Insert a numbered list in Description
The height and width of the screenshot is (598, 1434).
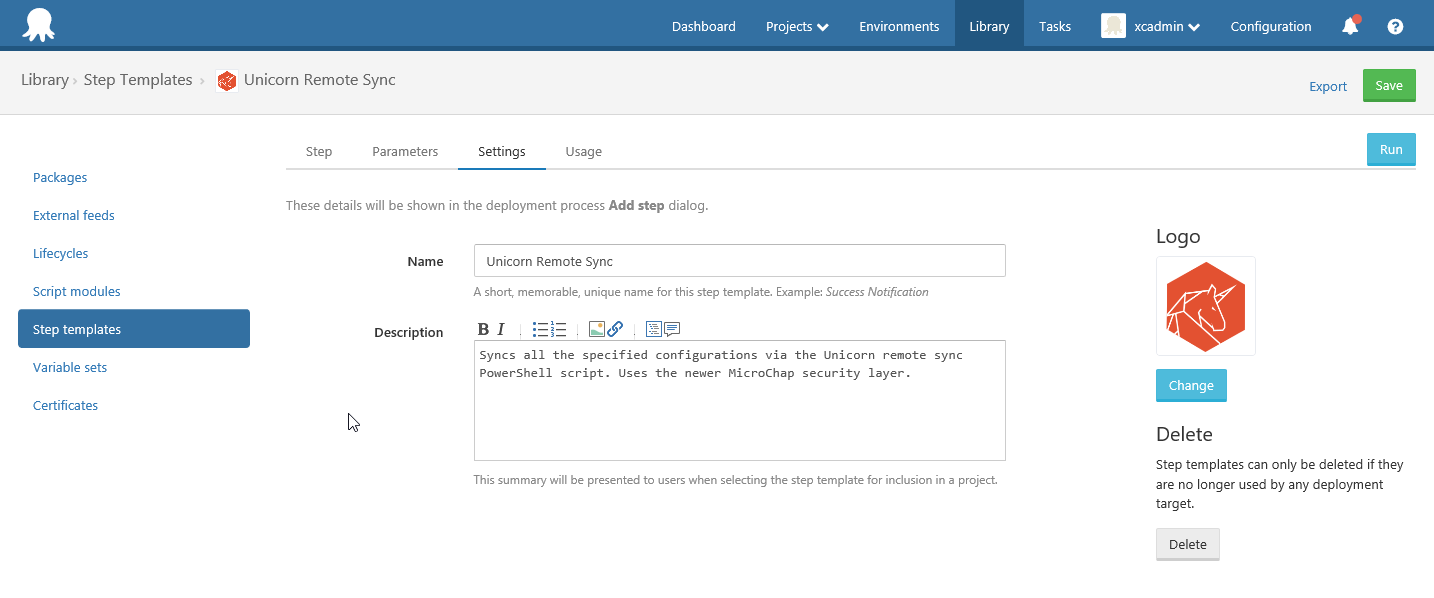click(559, 329)
